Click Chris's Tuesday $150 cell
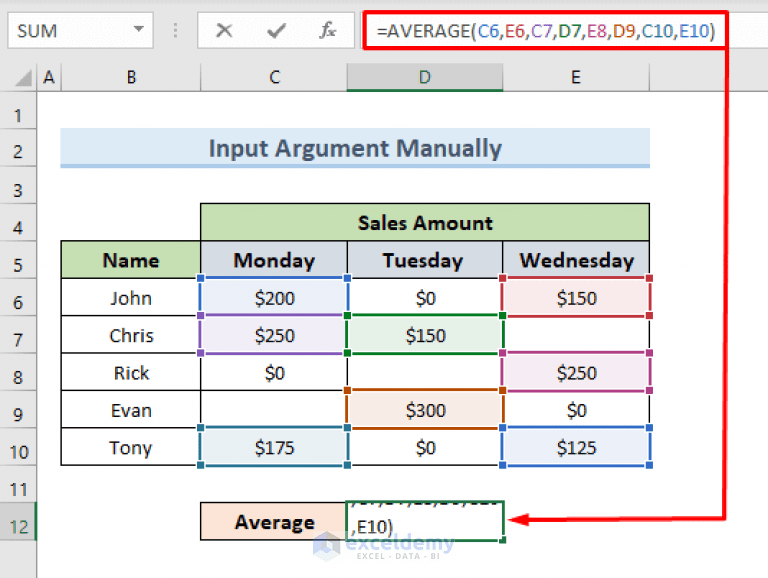The image size is (768, 578). click(x=425, y=335)
